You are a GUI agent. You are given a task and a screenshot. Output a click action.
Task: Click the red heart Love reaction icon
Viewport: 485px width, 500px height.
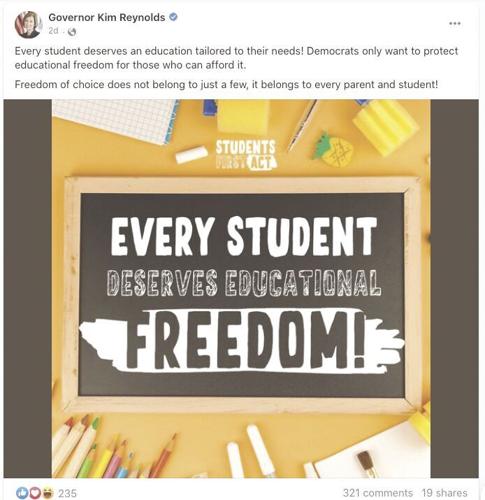point(35,493)
